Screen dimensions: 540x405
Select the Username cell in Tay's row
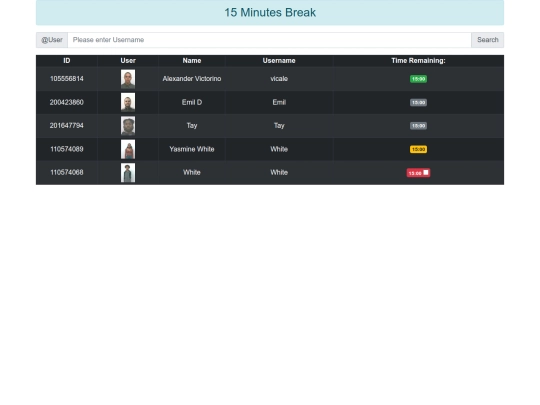click(x=279, y=126)
